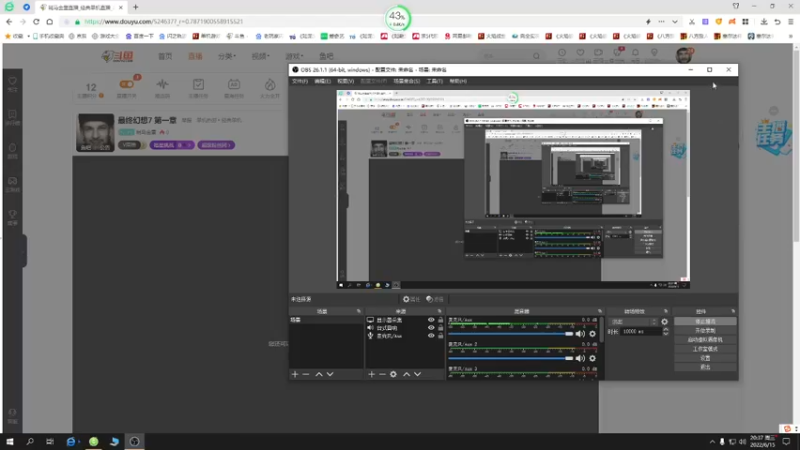Open settings gear for 麦克风/Aux mixer channel

click(x=592, y=334)
